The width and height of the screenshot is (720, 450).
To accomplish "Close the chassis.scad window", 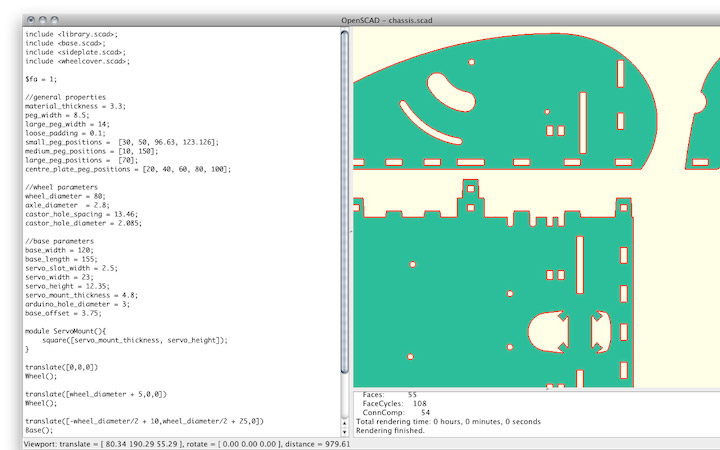I will [x=31, y=20].
